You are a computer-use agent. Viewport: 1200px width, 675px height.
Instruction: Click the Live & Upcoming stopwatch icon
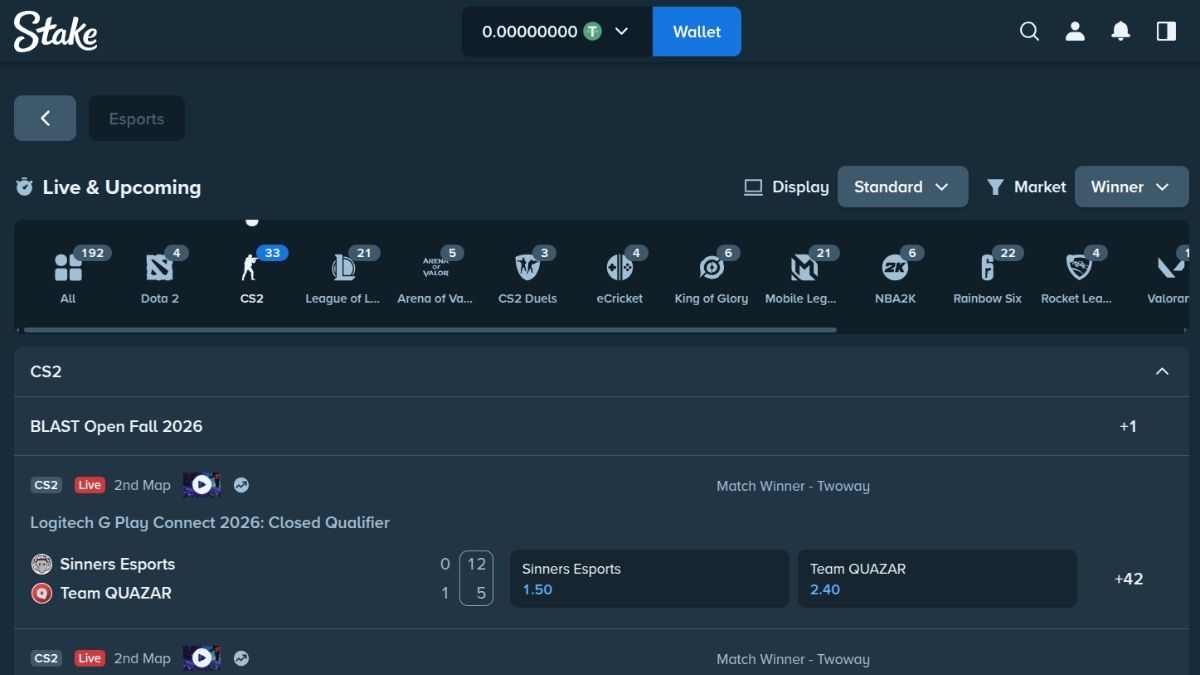(25, 187)
